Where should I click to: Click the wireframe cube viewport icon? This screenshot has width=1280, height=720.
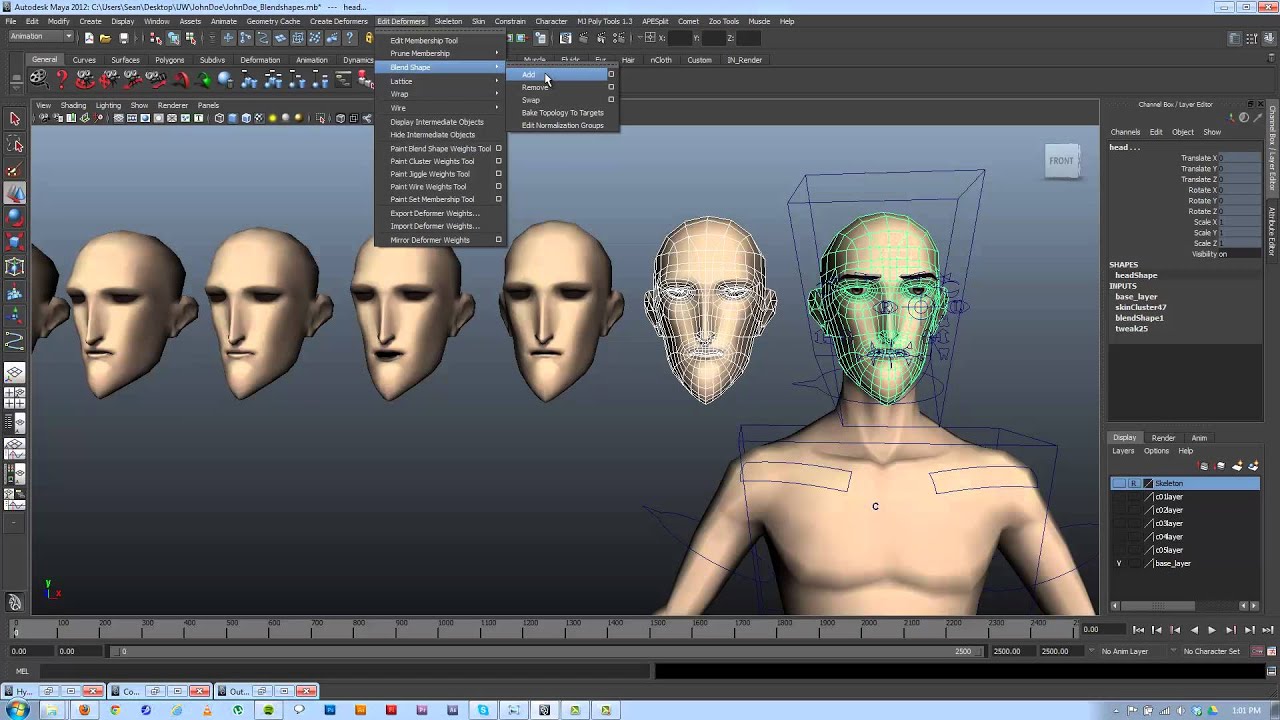pyautogui.click(x=219, y=118)
